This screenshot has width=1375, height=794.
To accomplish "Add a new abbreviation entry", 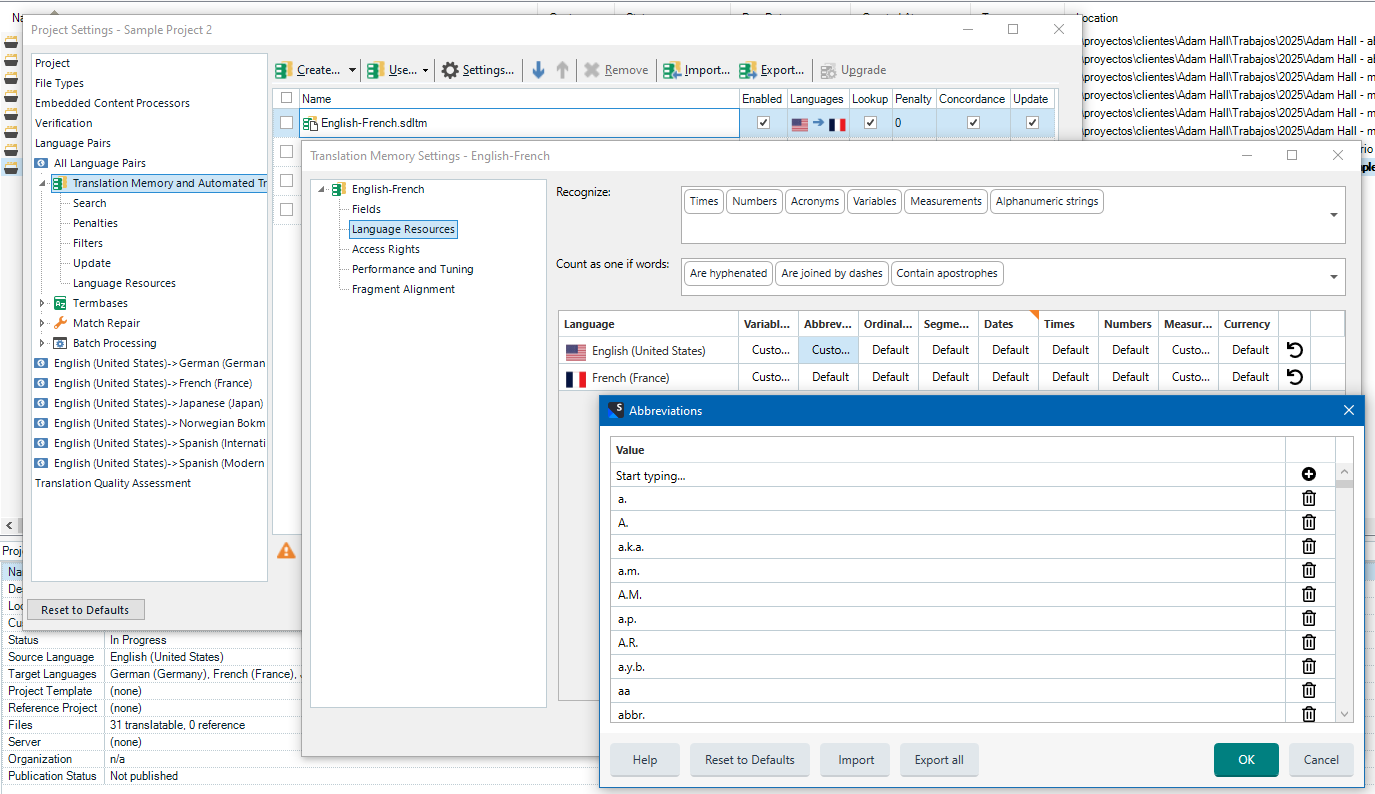I will tap(1308, 474).
